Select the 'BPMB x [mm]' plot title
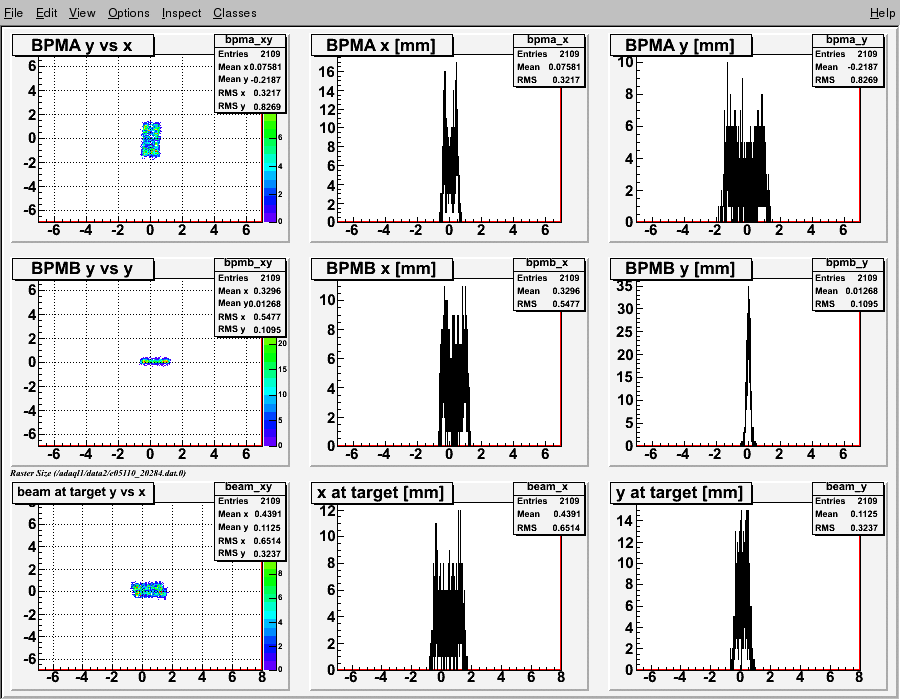Image resolution: width=900 pixels, height=700 pixels. click(x=382, y=269)
